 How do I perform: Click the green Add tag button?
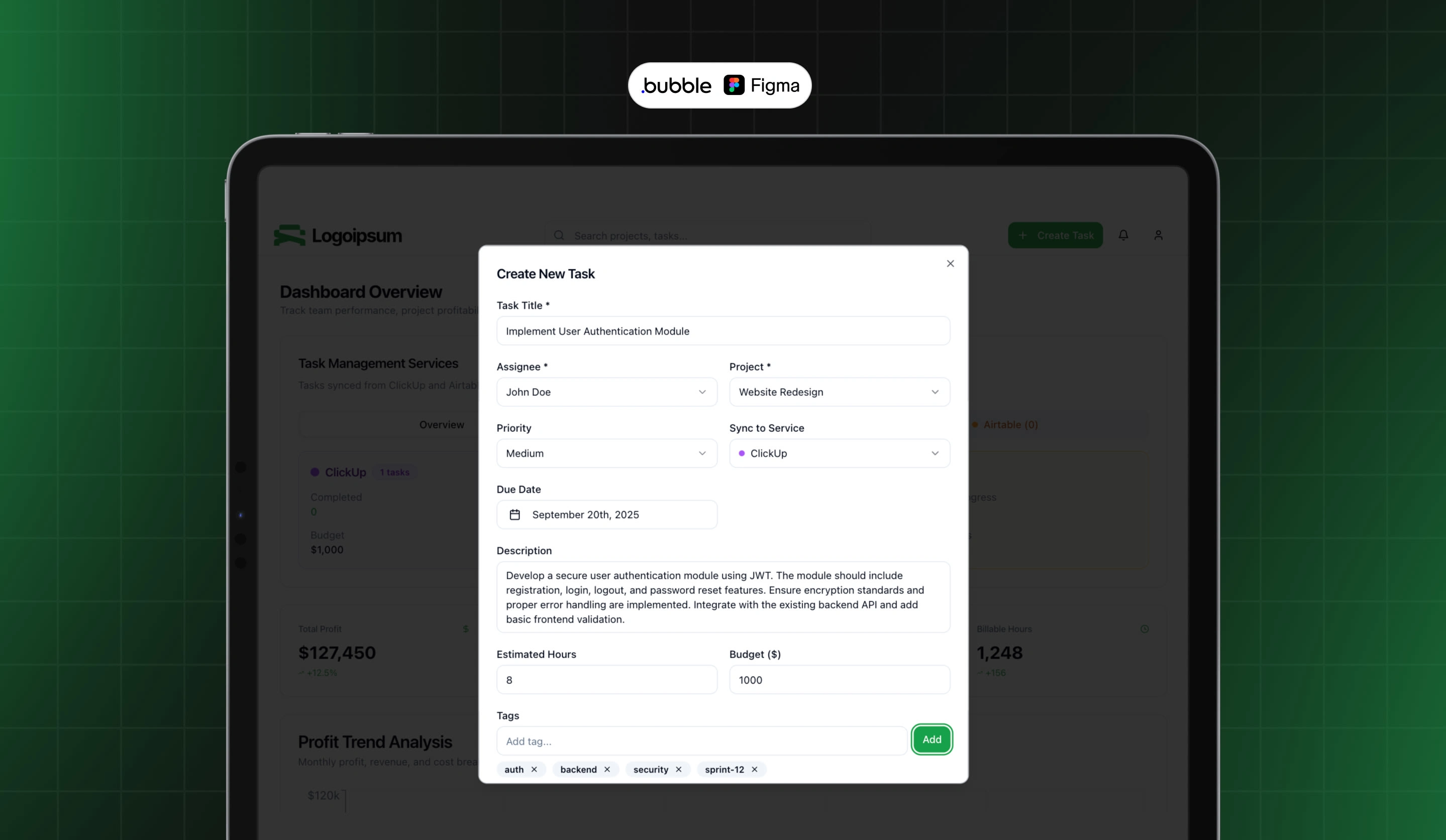click(932, 740)
